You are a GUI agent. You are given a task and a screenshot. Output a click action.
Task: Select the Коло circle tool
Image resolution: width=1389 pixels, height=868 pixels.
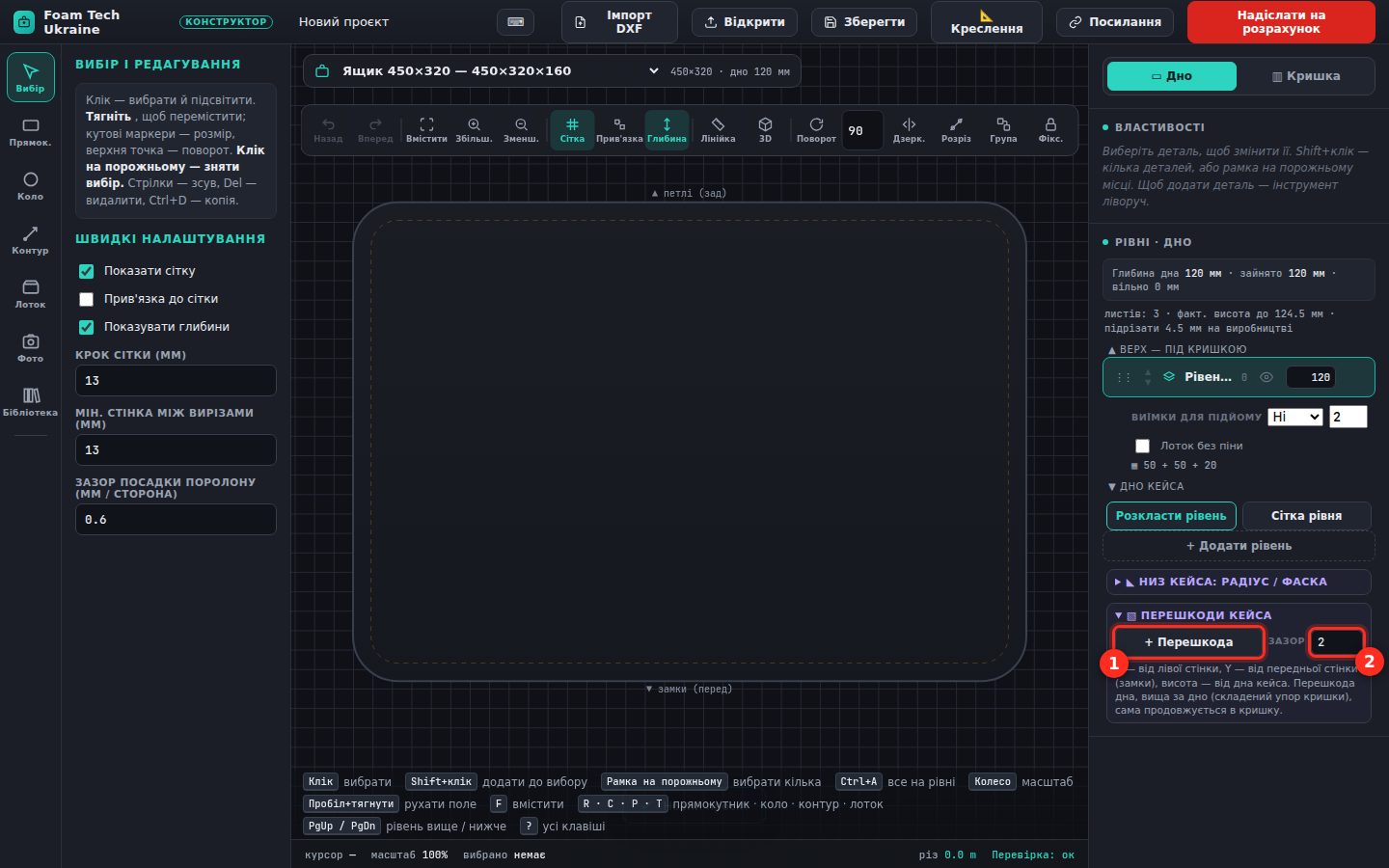(x=30, y=186)
